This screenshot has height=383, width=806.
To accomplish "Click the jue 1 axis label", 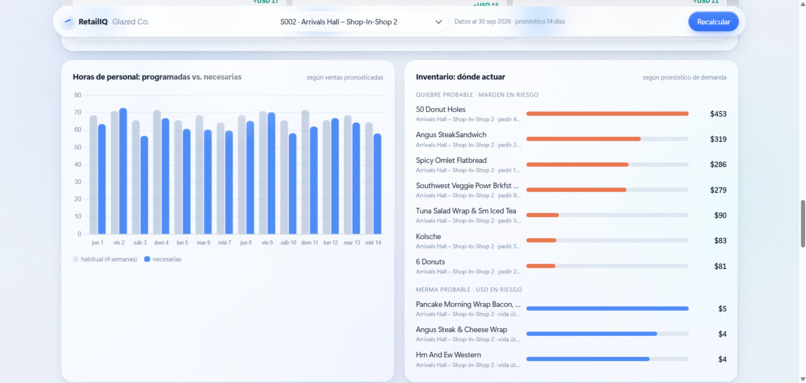I will (x=97, y=243).
